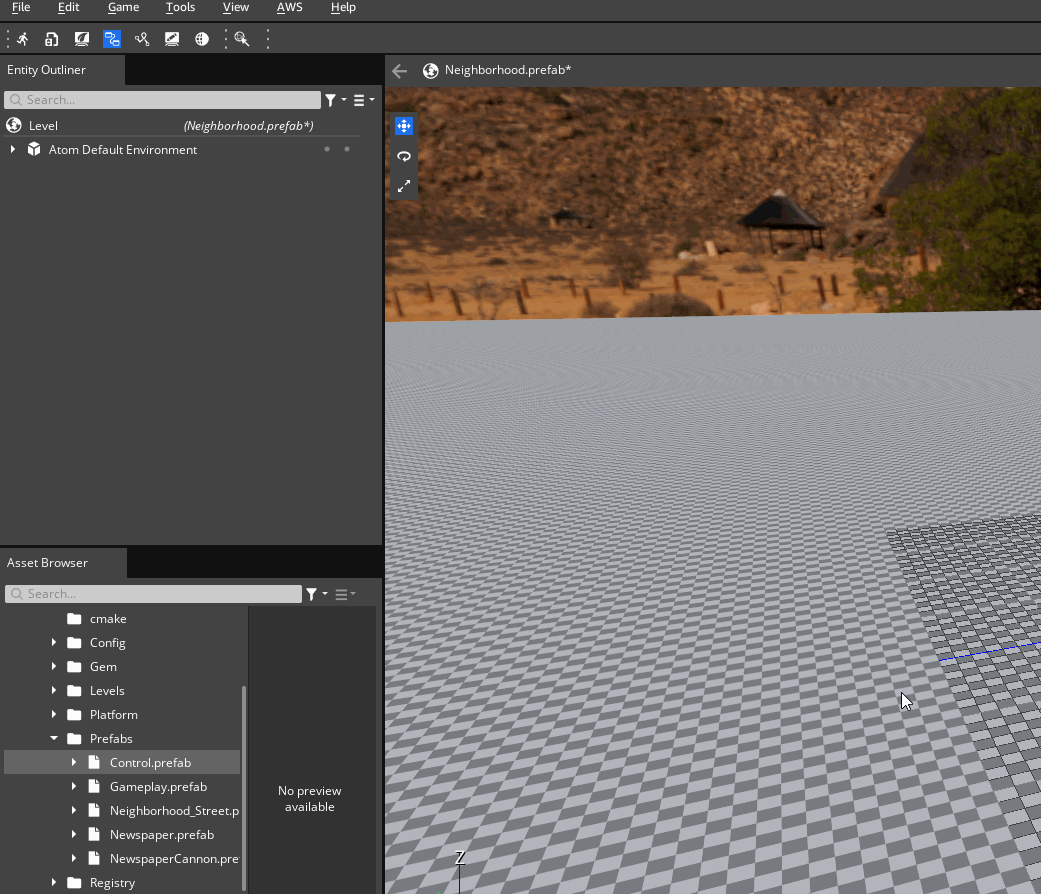Open the Edit menu
The width and height of the screenshot is (1041, 894).
(x=68, y=7)
